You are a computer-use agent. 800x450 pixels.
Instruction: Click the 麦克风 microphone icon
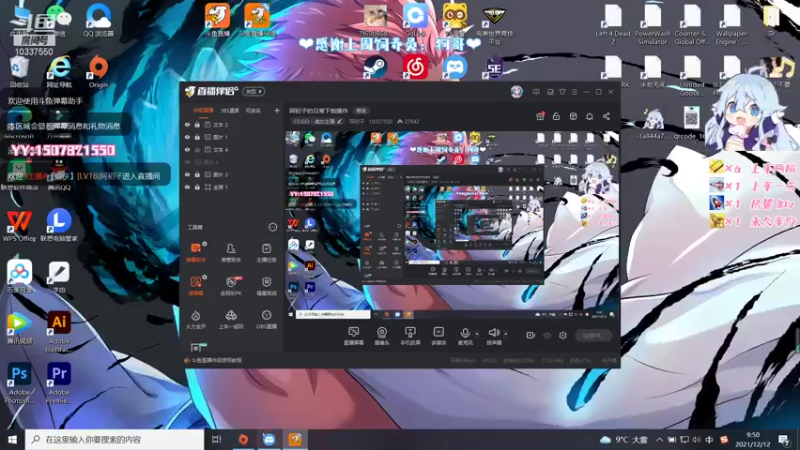coord(465,333)
